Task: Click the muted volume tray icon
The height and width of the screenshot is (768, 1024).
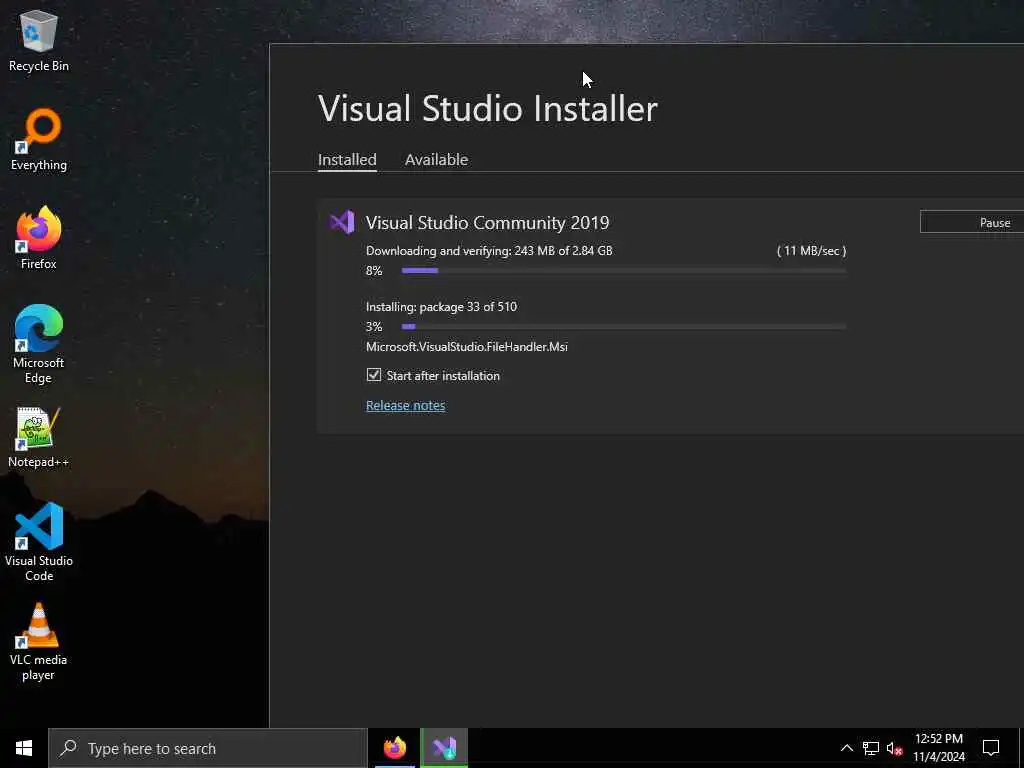Action: point(894,748)
